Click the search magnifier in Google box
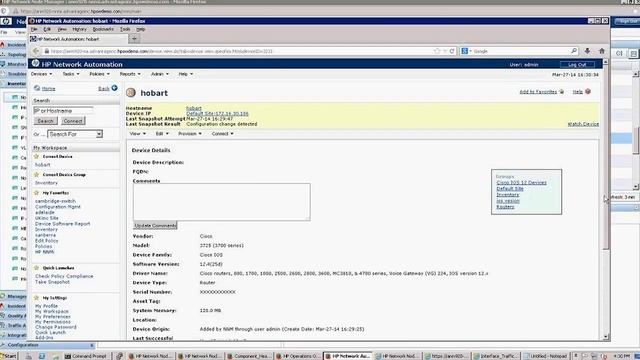This screenshot has width=640, height=360. point(574,51)
